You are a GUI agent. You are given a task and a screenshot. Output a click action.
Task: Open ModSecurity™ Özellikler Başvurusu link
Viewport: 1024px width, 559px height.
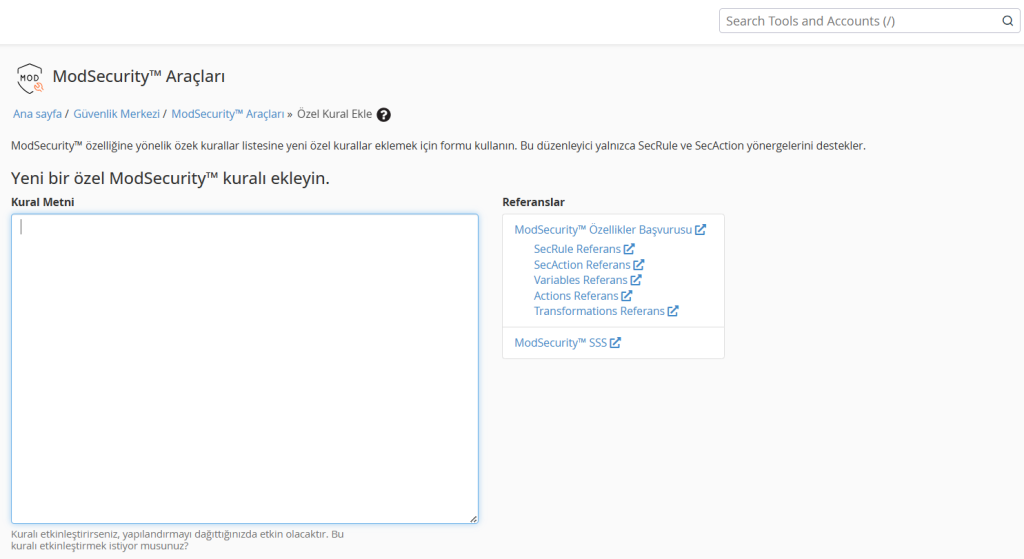603,230
